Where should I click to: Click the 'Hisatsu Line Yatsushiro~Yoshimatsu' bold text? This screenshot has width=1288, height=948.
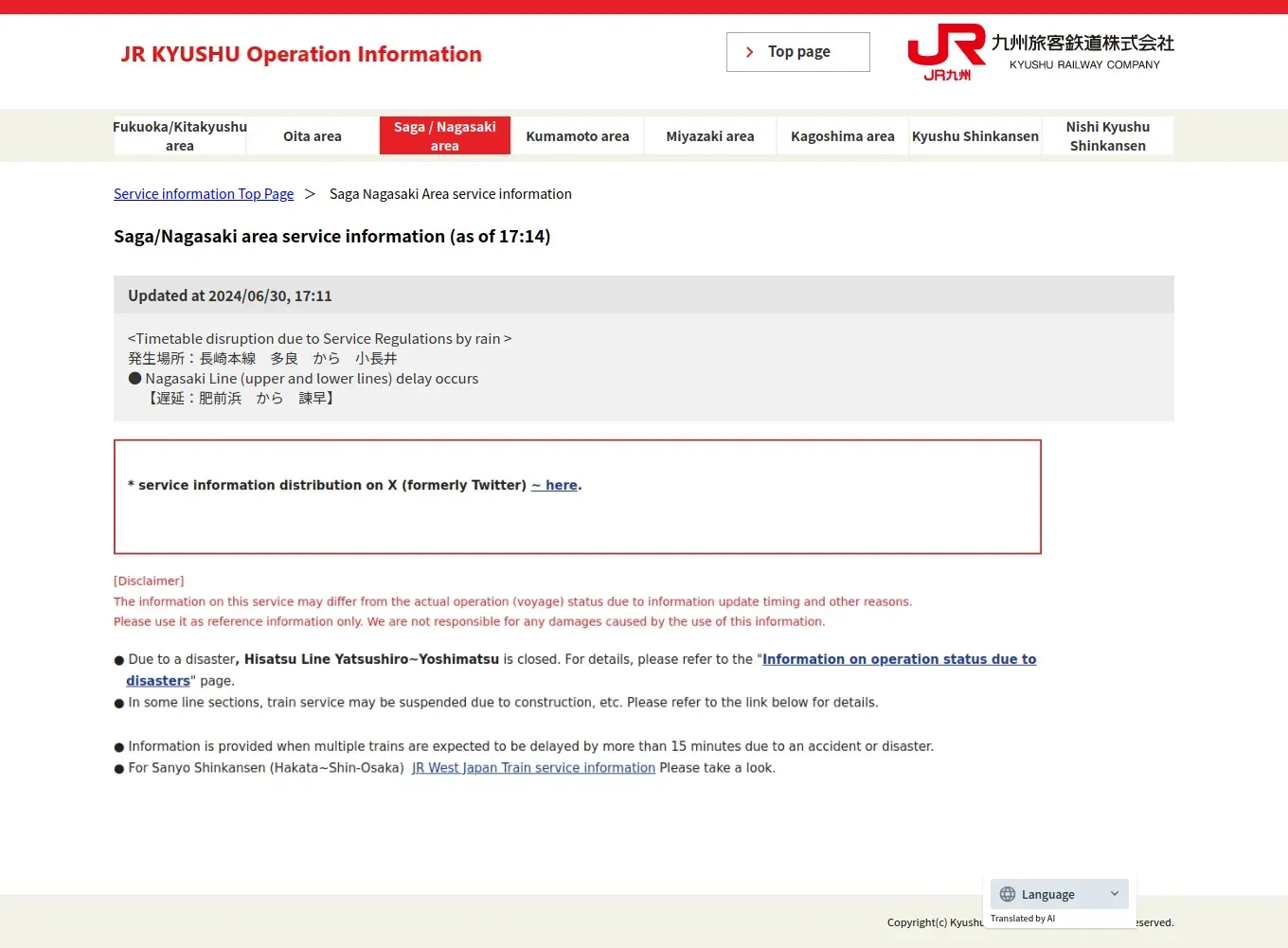click(371, 659)
